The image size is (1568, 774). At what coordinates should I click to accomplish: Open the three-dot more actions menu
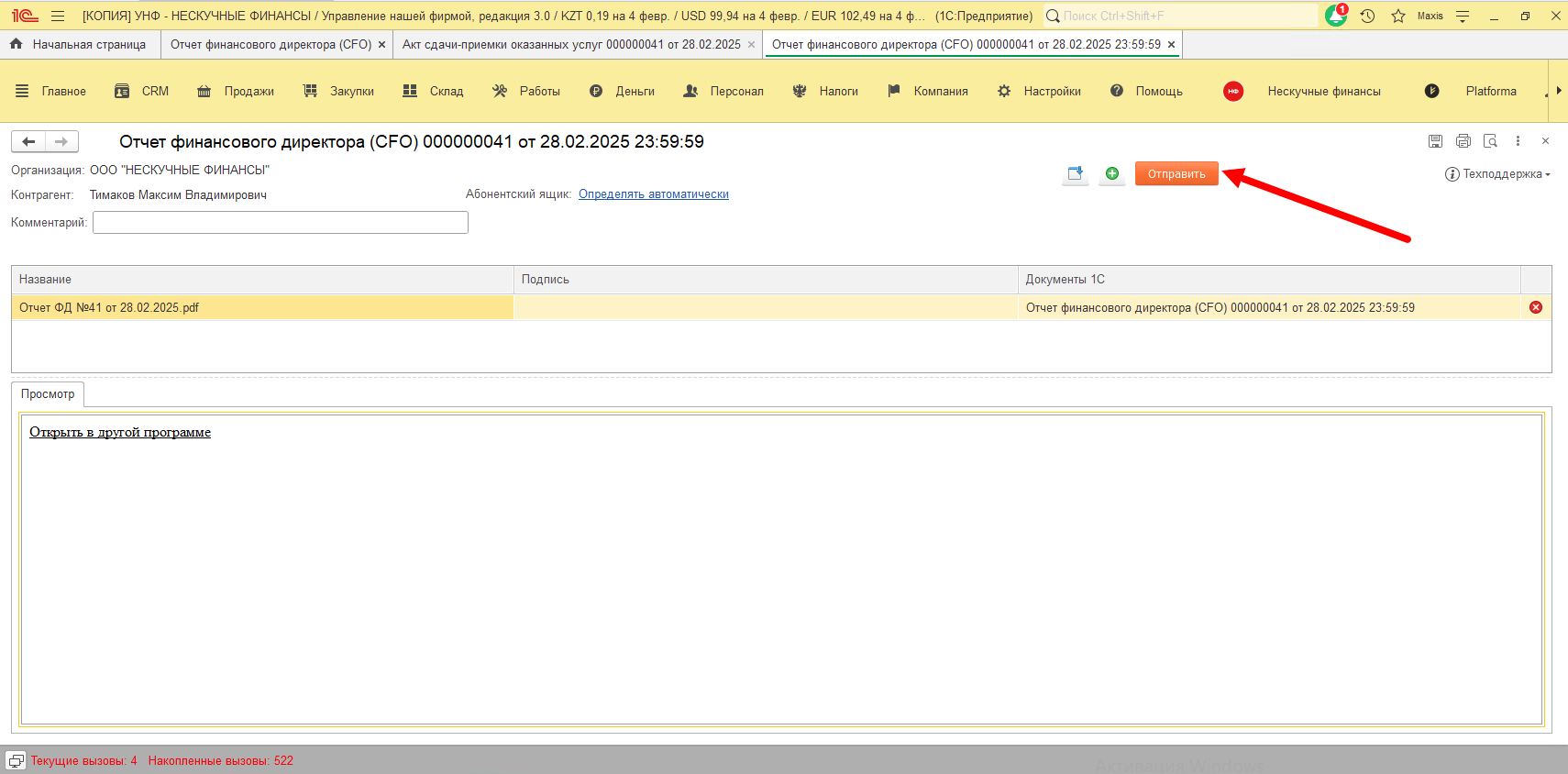point(1518,141)
